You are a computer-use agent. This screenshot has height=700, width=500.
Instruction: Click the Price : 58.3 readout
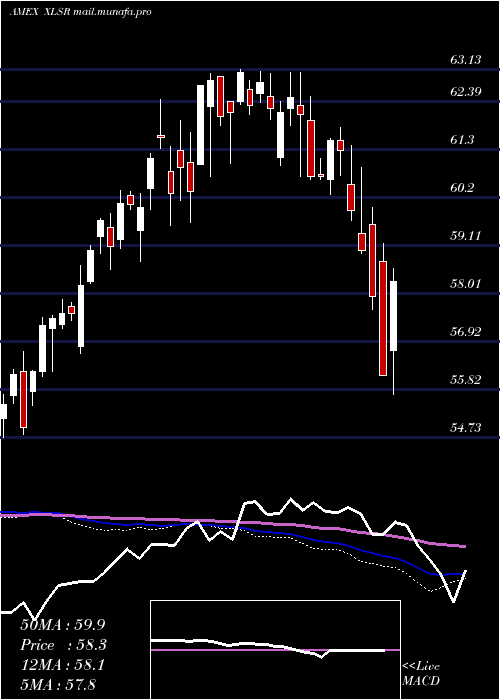point(65,645)
